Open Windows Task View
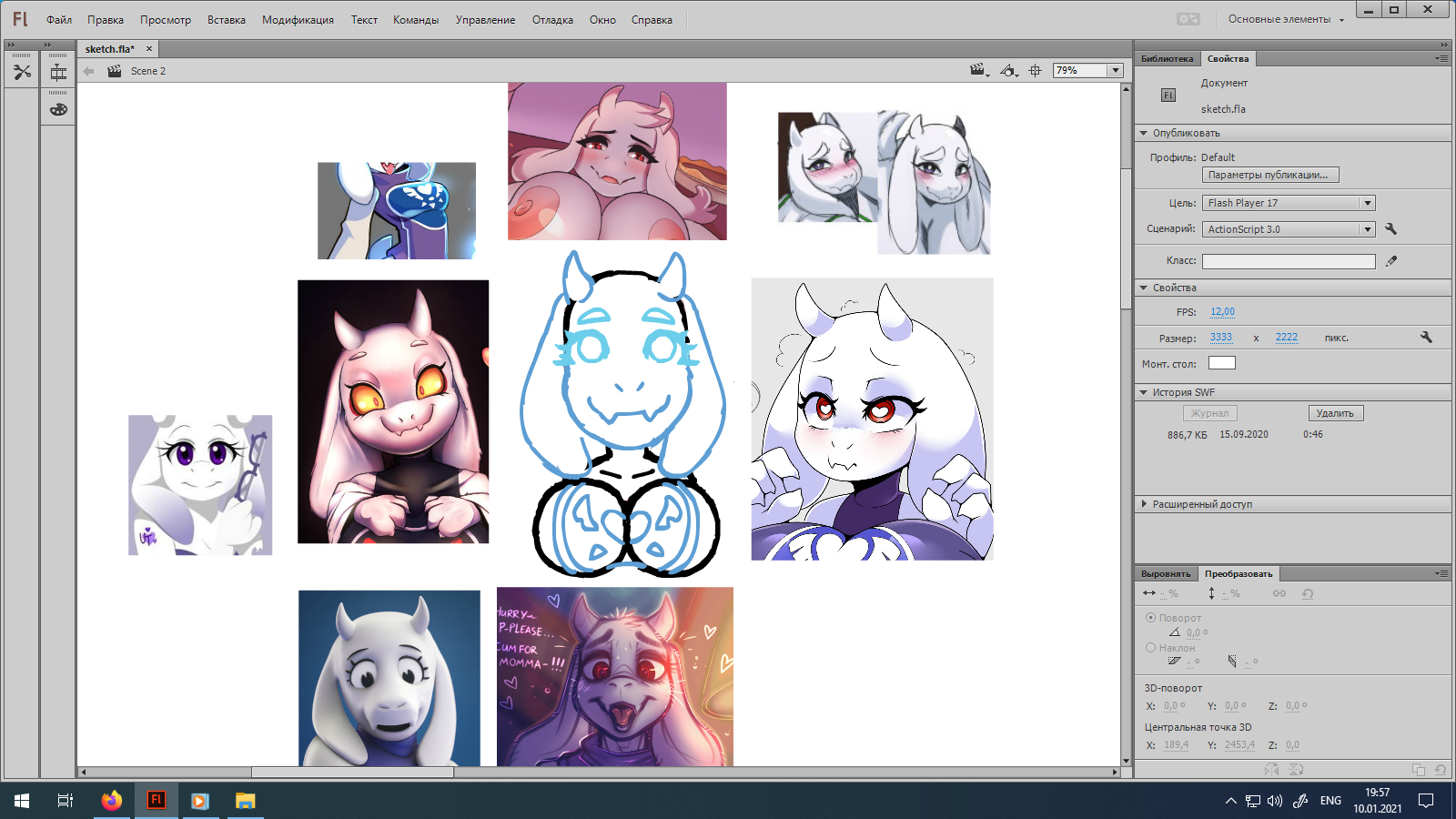Image resolution: width=1456 pixels, height=819 pixels. 66,801
